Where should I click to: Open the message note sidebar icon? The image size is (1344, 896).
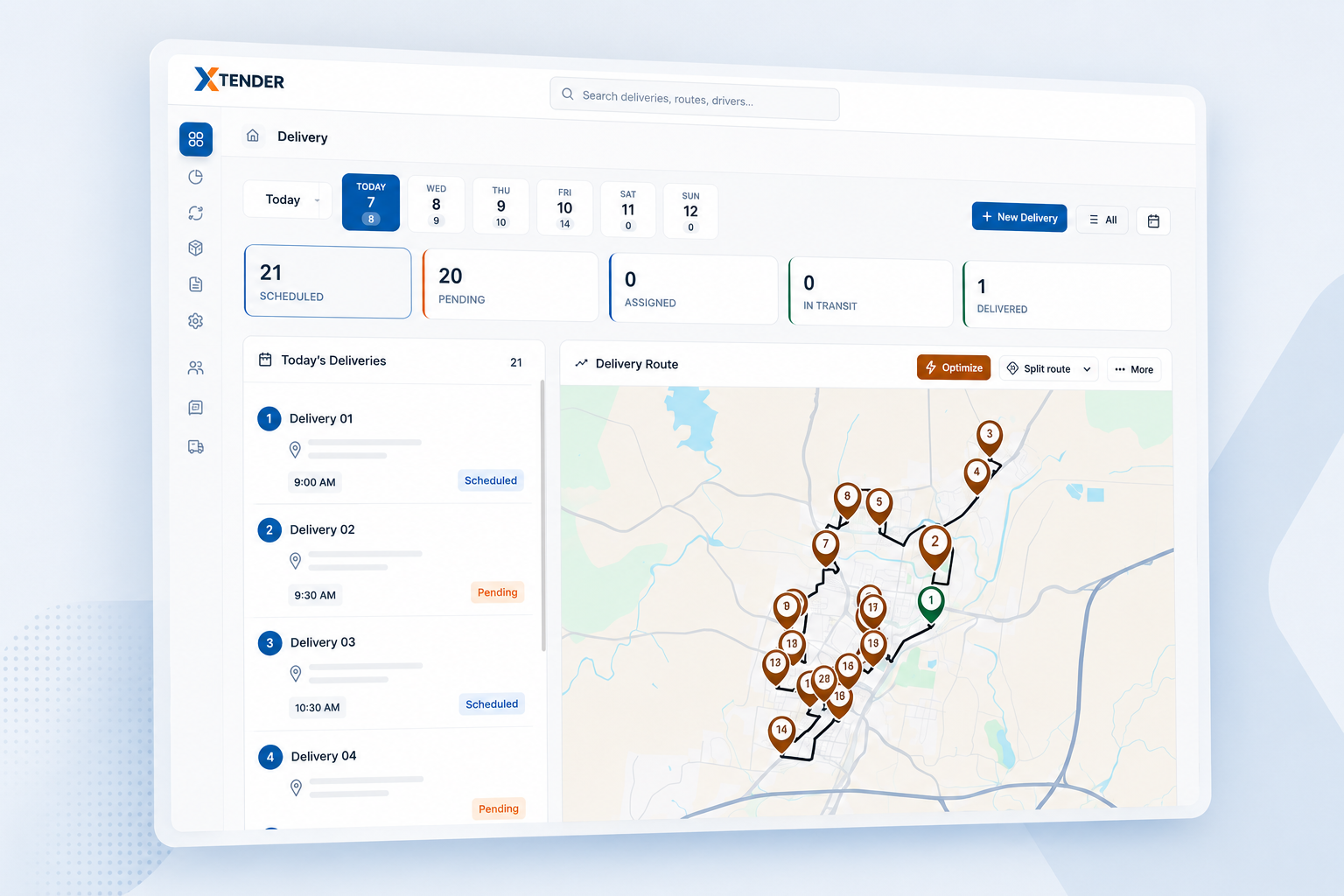coord(196,408)
